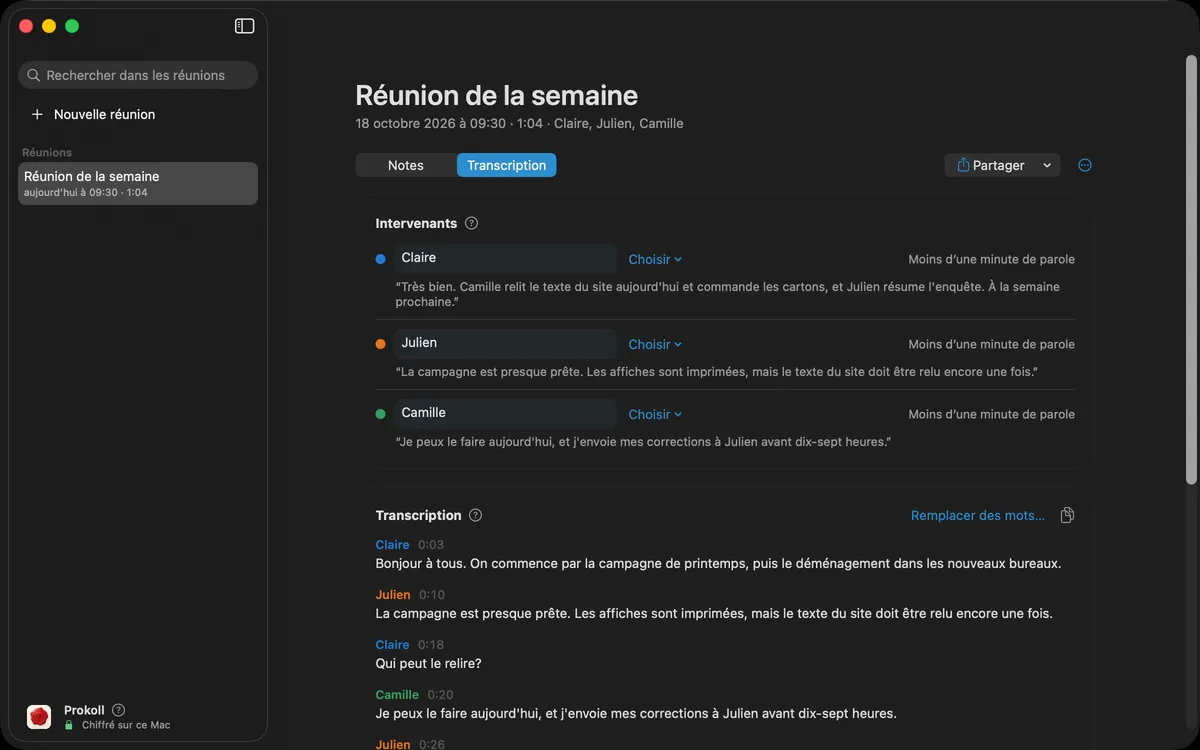The height and width of the screenshot is (750, 1200).
Task: Edit the Julien speaker name field
Action: 505,343
